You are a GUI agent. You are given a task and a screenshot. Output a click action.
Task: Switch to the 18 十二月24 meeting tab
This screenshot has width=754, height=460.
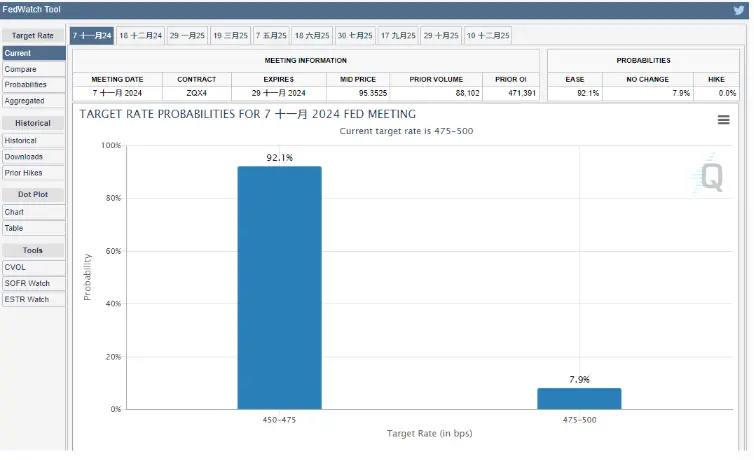(140, 35)
